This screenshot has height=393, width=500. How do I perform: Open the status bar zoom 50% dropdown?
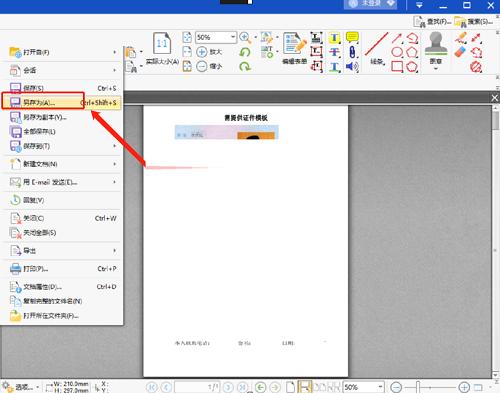point(380,387)
